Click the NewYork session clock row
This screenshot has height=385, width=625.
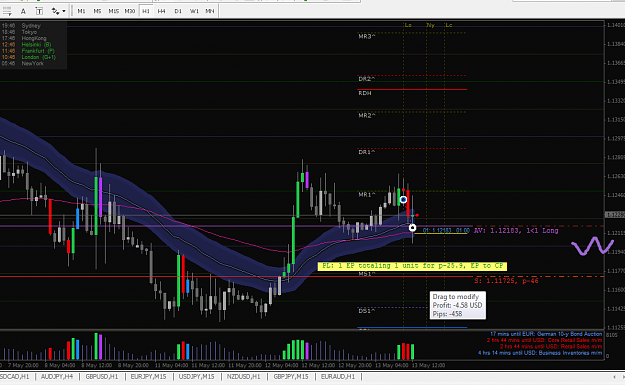point(23,63)
